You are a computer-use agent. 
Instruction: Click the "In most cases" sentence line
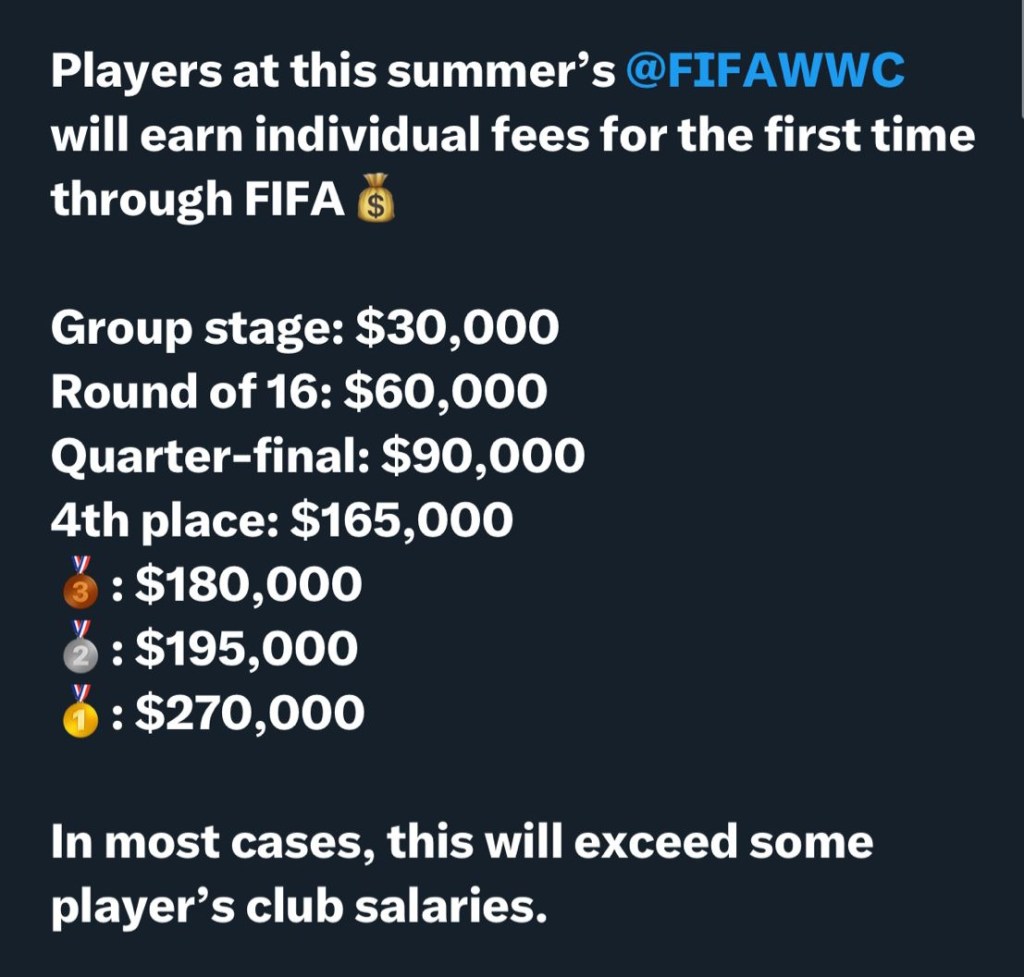coord(461,842)
